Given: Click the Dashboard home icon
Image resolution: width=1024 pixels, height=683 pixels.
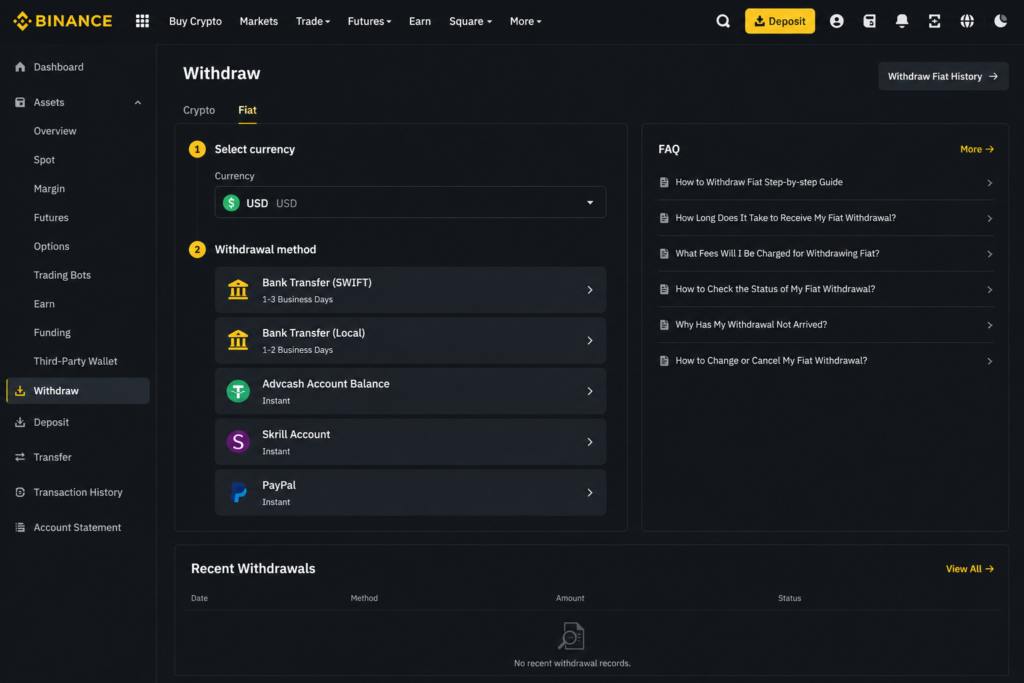Looking at the screenshot, I should pyautogui.click(x=20, y=67).
